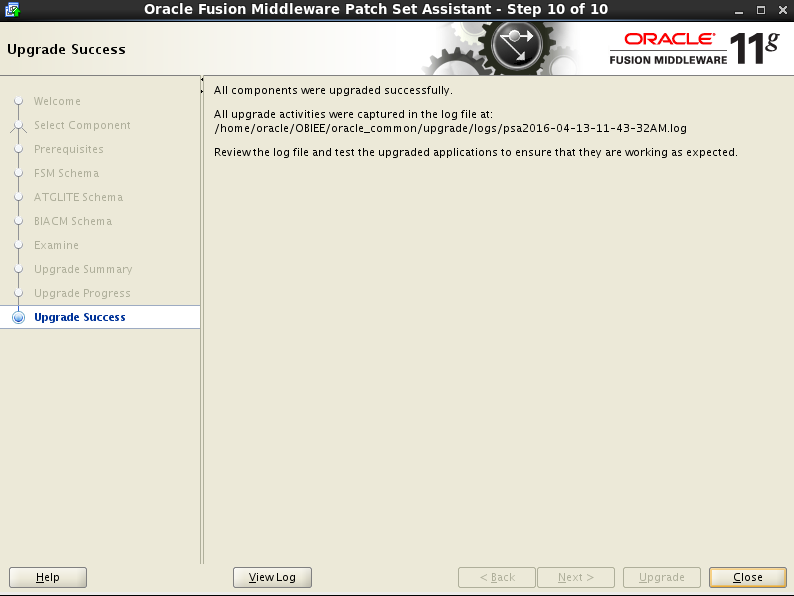Select the BIACM Schema step
Image resolution: width=794 pixels, height=596 pixels.
point(73,221)
